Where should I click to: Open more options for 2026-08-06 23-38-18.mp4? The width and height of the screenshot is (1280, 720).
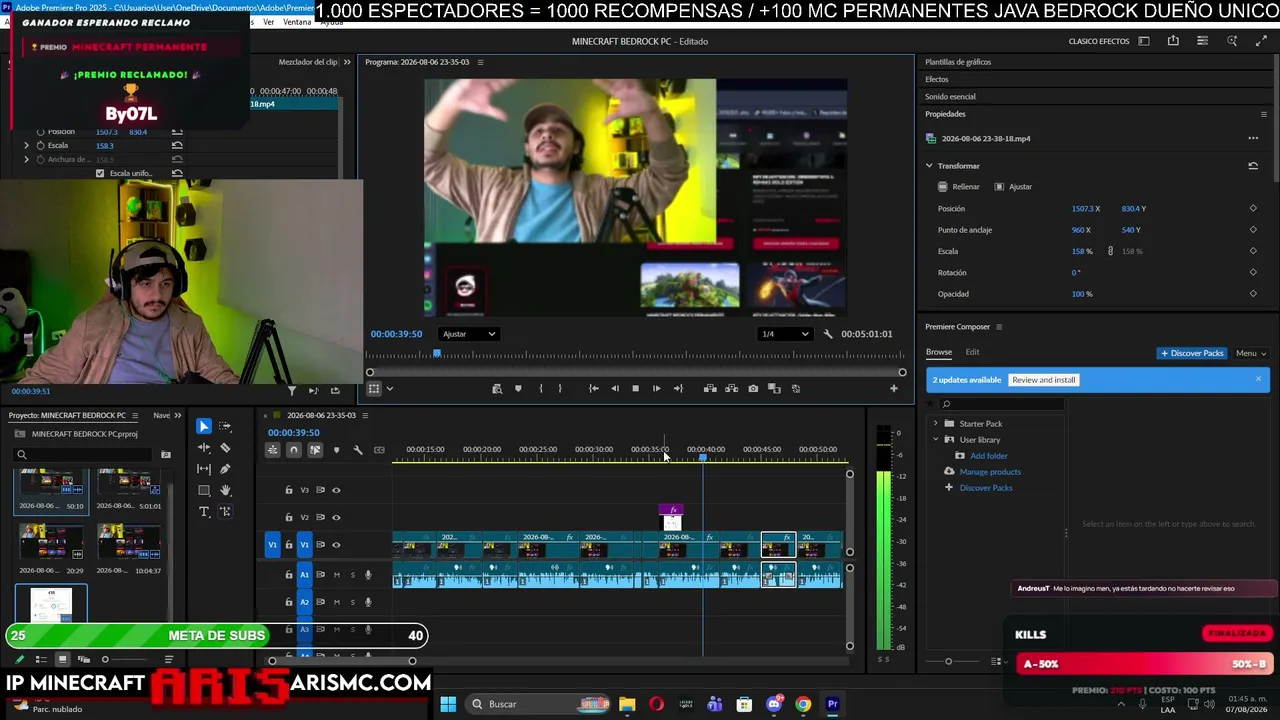pos(1253,139)
